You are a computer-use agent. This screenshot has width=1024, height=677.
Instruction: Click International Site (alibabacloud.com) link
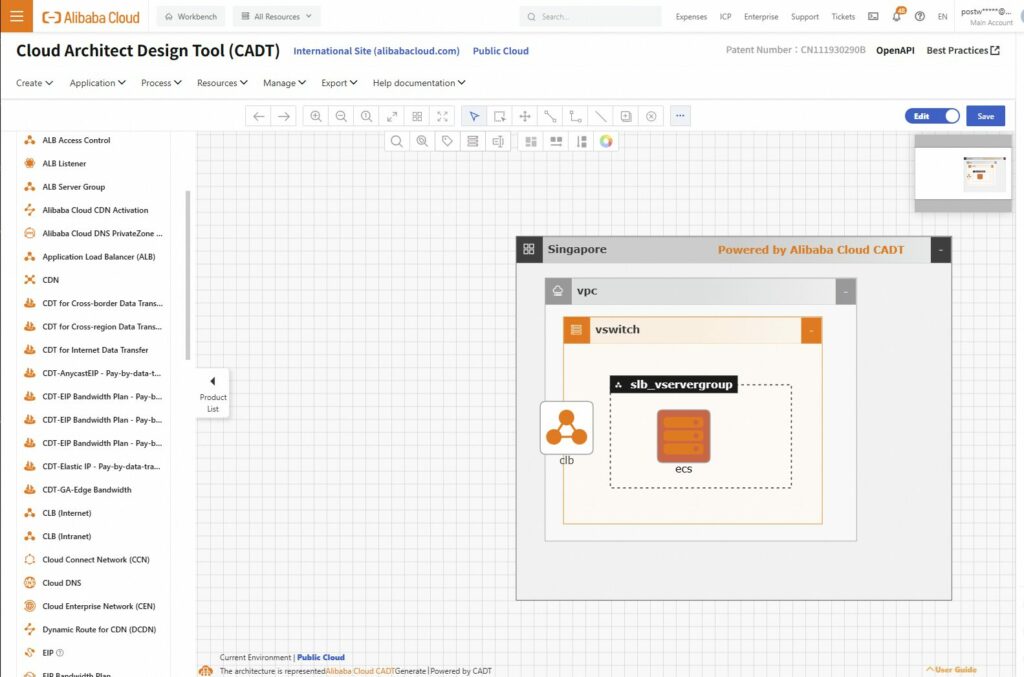376,51
